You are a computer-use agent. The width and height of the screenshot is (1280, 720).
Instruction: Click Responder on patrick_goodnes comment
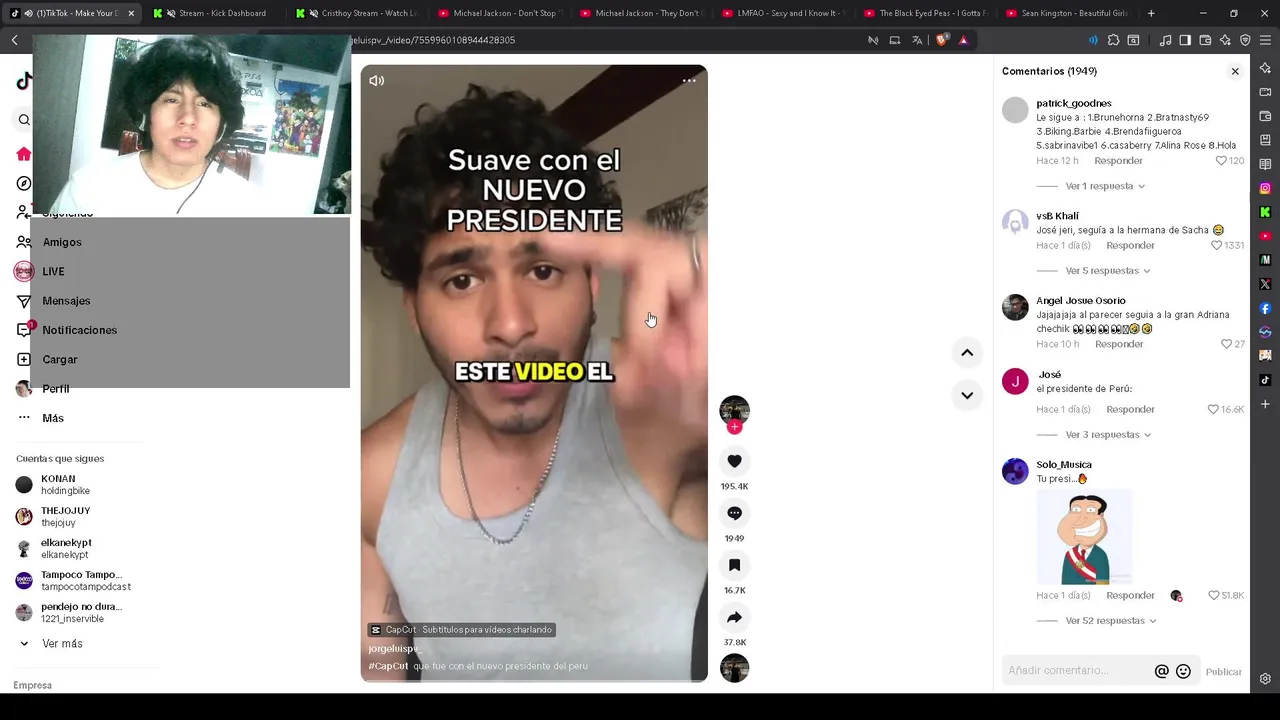pyautogui.click(x=1118, y=161)
